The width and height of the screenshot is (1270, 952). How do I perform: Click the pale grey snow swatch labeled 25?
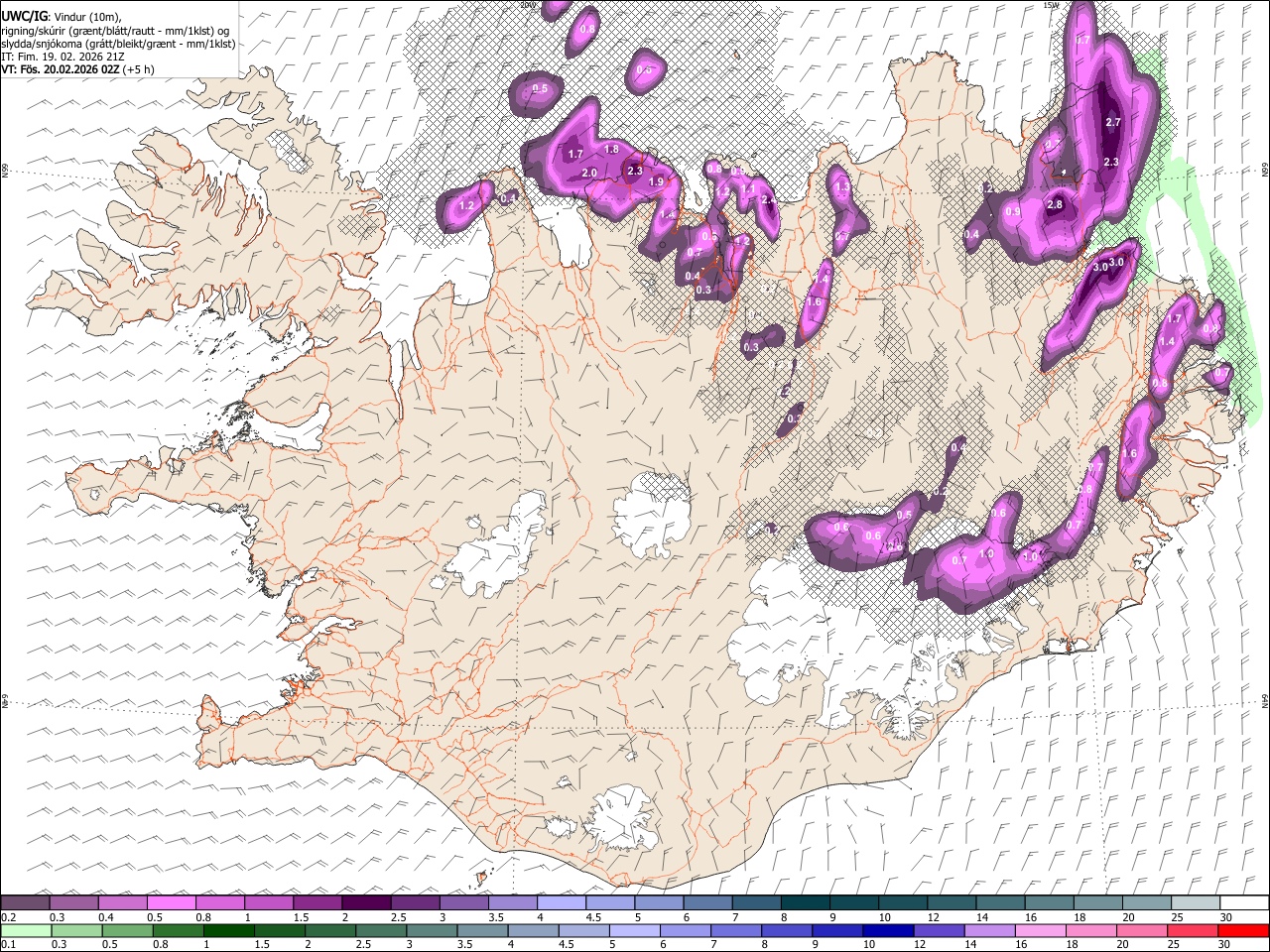1195,902
